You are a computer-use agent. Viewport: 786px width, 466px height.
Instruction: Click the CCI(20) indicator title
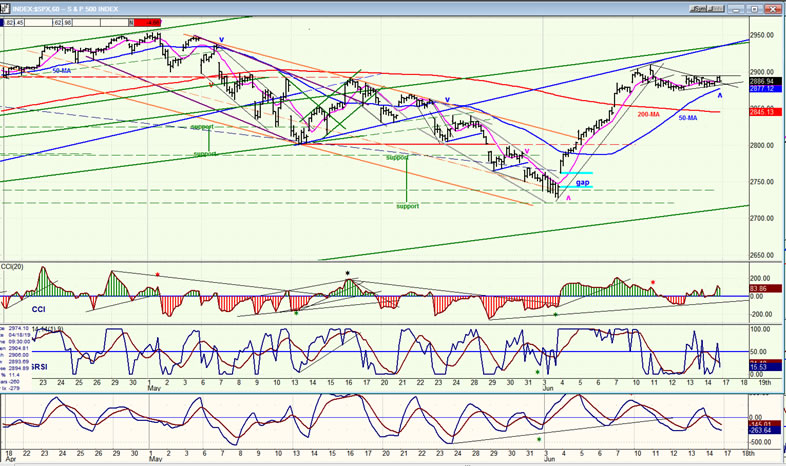[14, 266]
